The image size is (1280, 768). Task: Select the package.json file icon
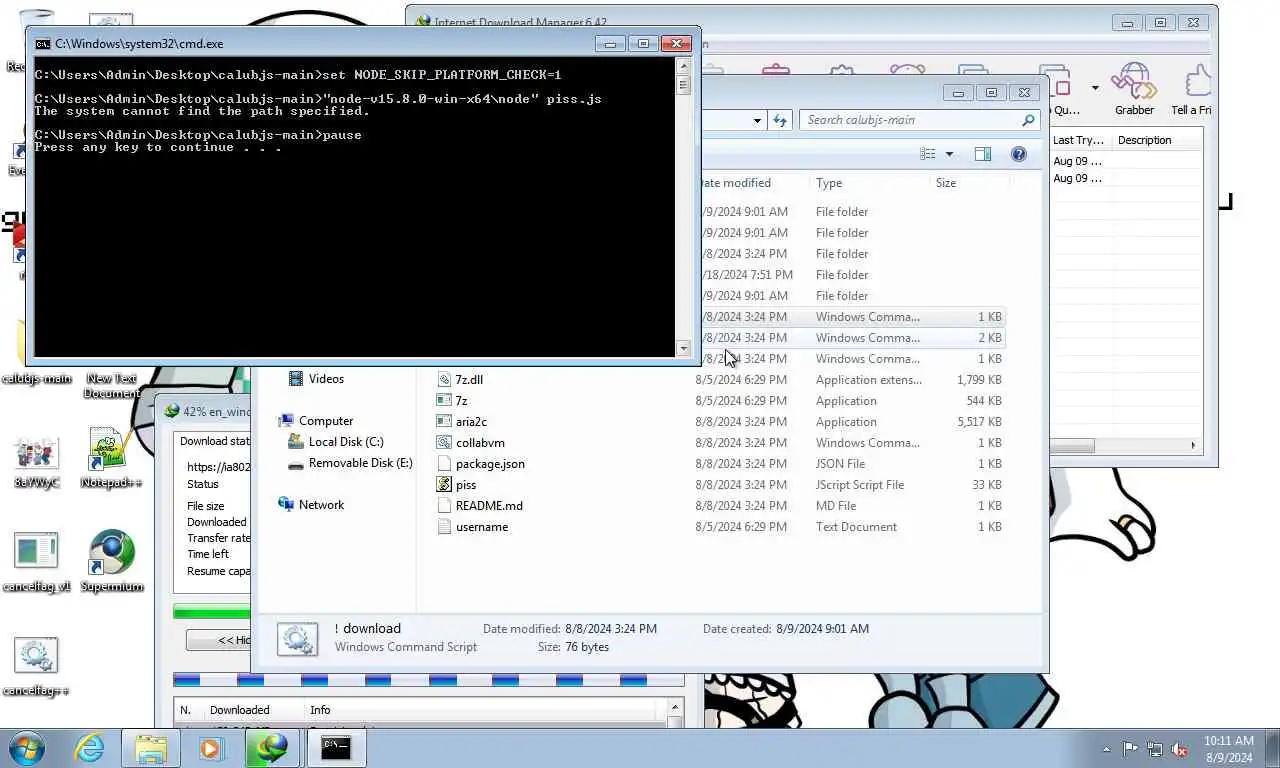(x=445, y=464)
